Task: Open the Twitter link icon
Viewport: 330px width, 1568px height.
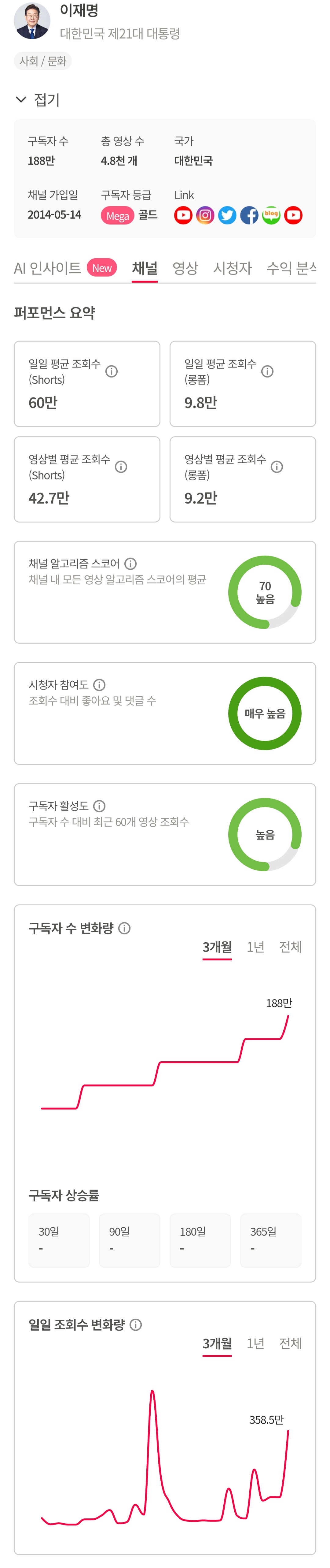Action: point(227,215)
